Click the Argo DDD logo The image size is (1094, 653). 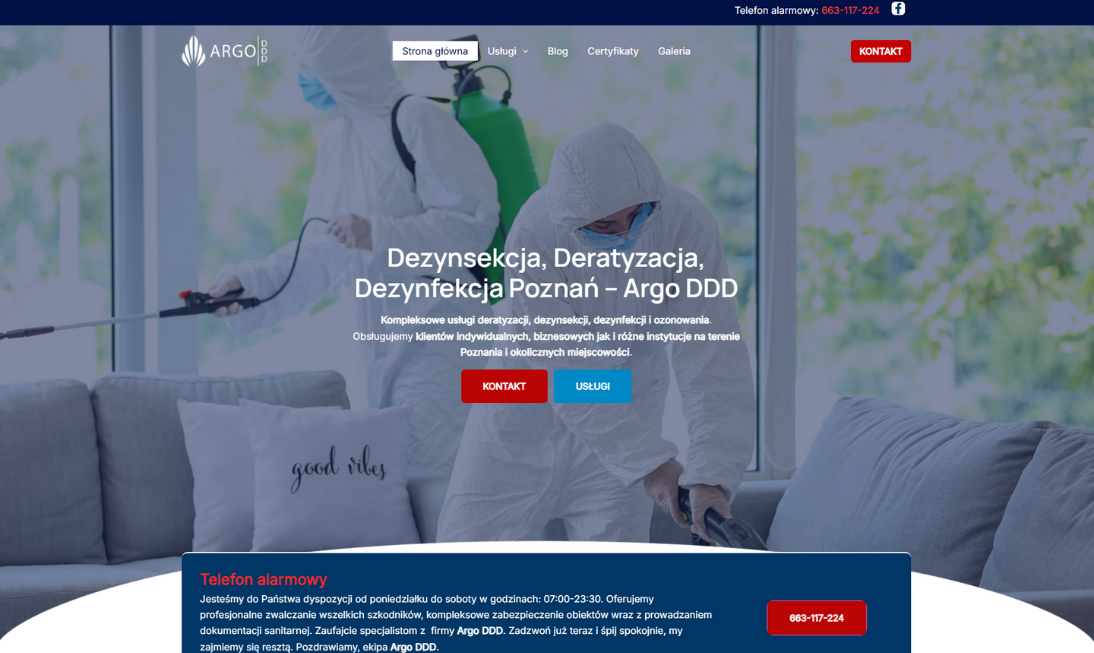pos(225,51)
